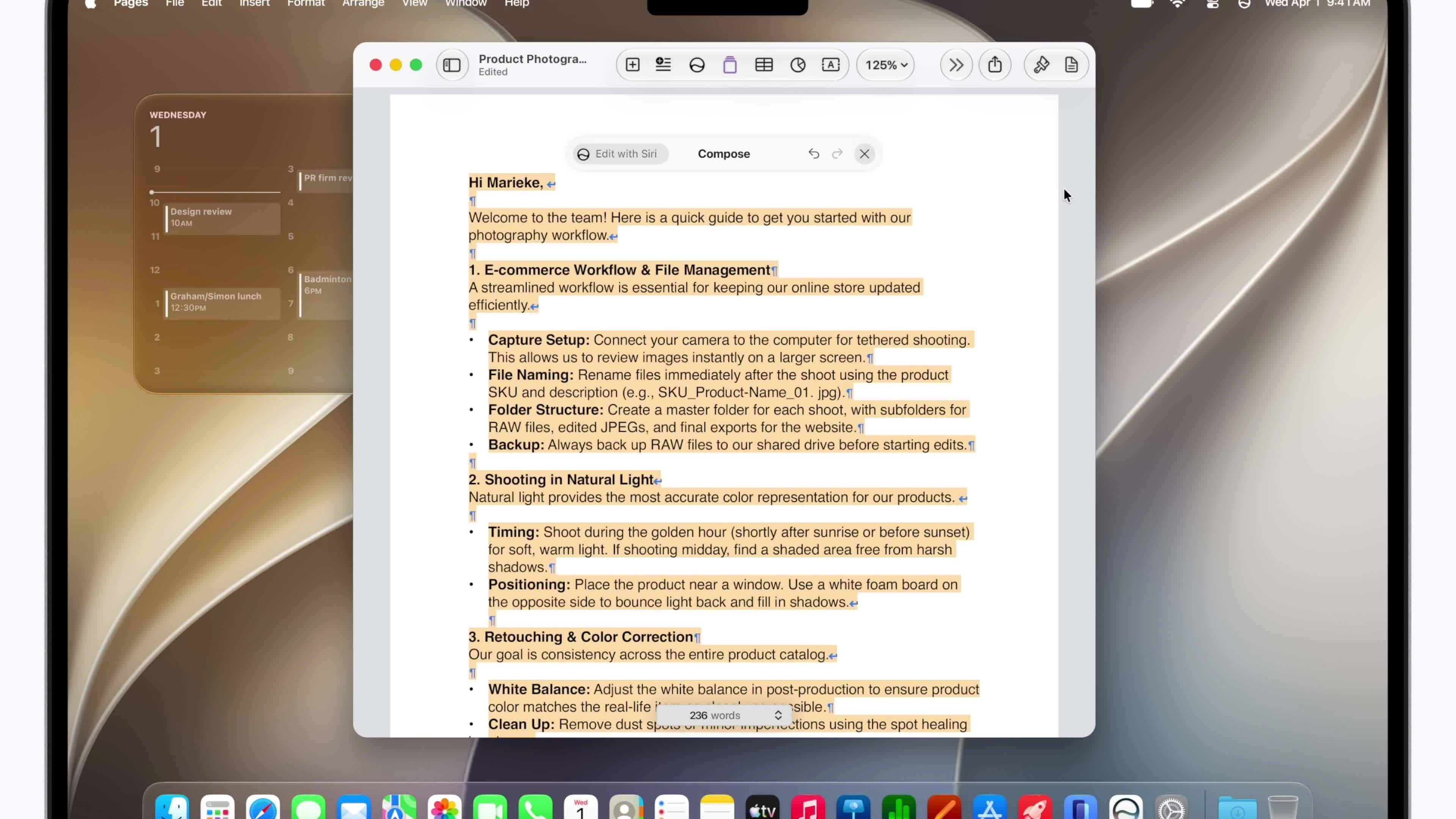The height and width of the screenshot is (819, 1456).
Task: Open the Phone app in the Dock
Action: [x=536, y=808]
